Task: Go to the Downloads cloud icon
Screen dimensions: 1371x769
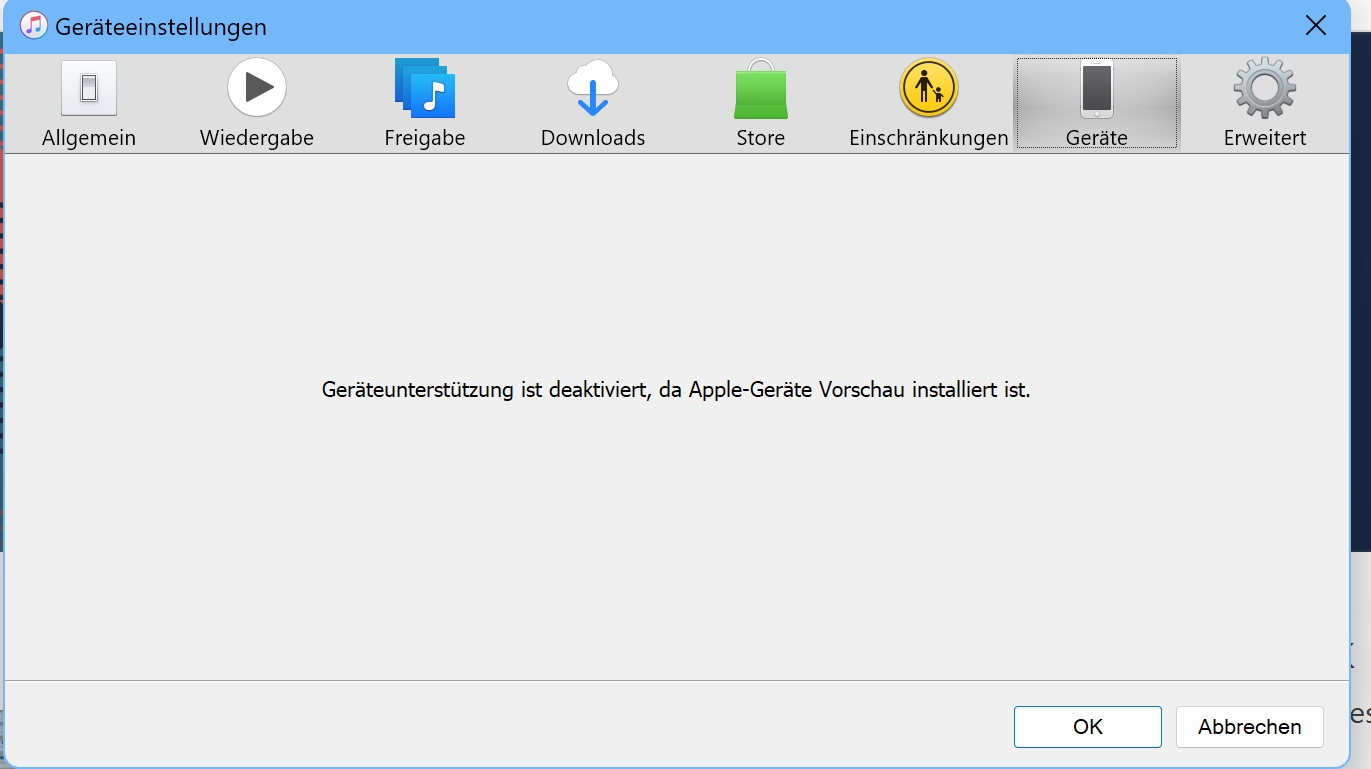Action: pyautogui.click(x=593, y=89)
